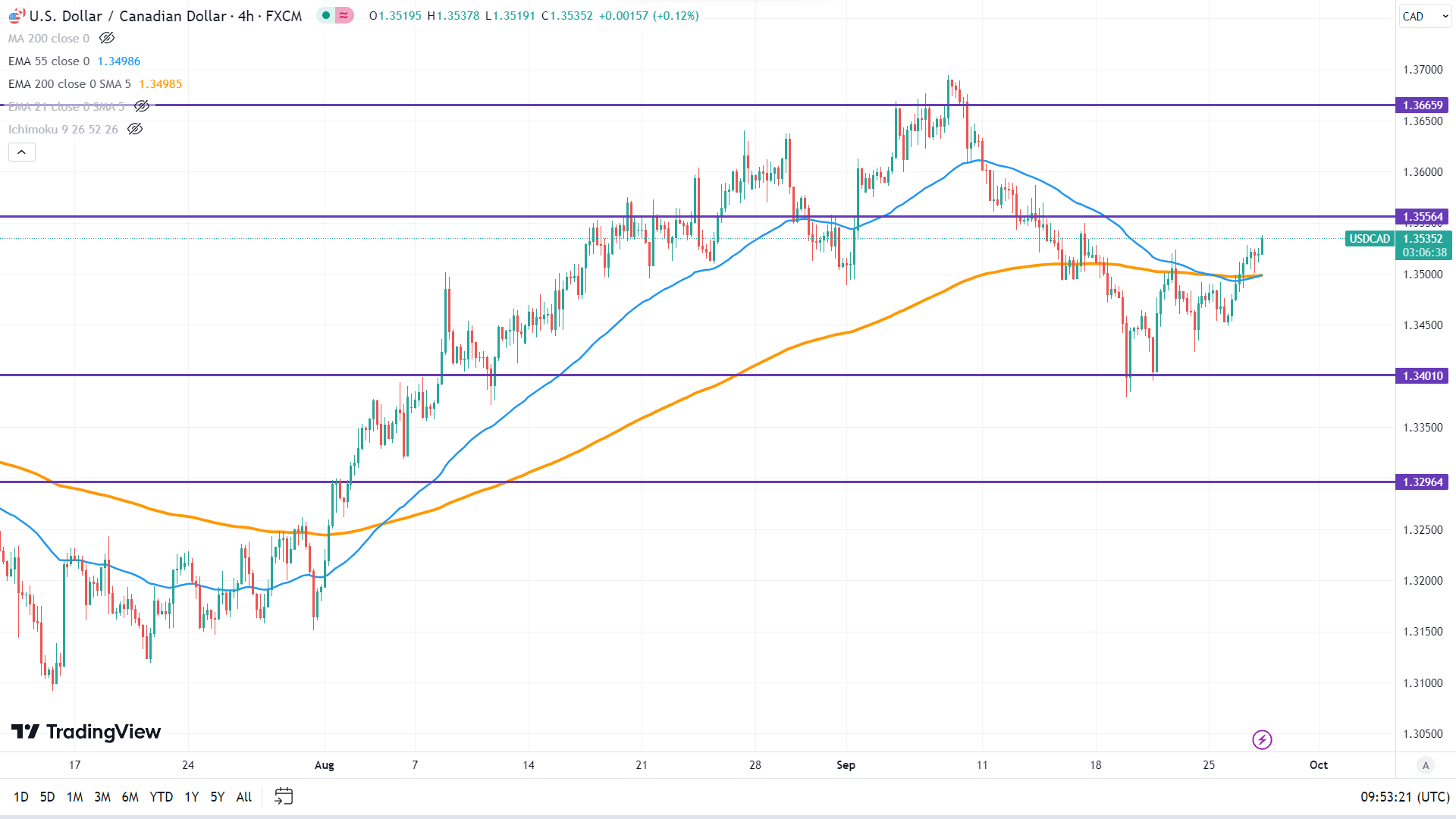Open the UTC timezone clock menu

pos(1404,797)
